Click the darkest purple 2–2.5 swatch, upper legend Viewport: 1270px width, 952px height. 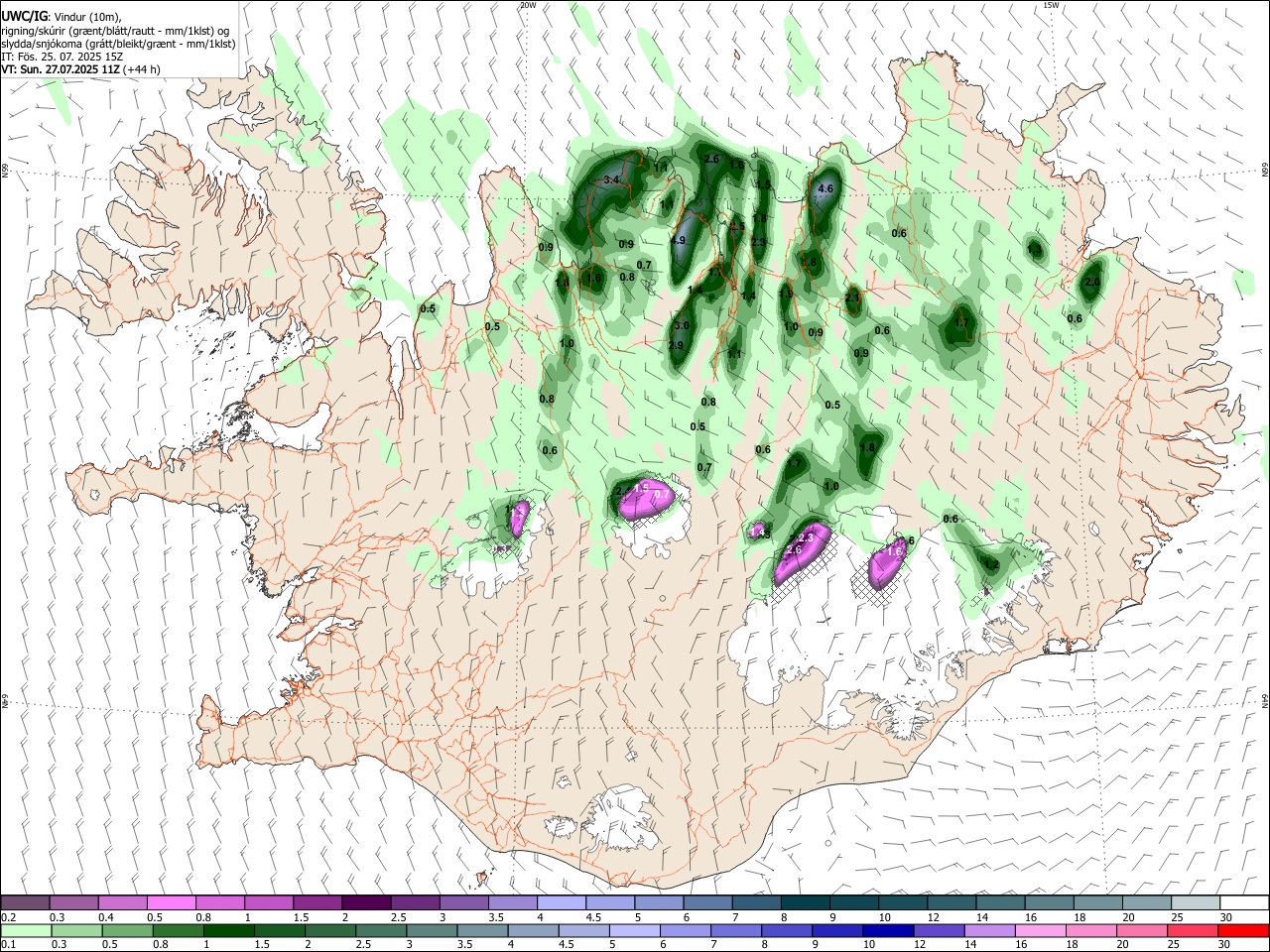pos(365,902)
